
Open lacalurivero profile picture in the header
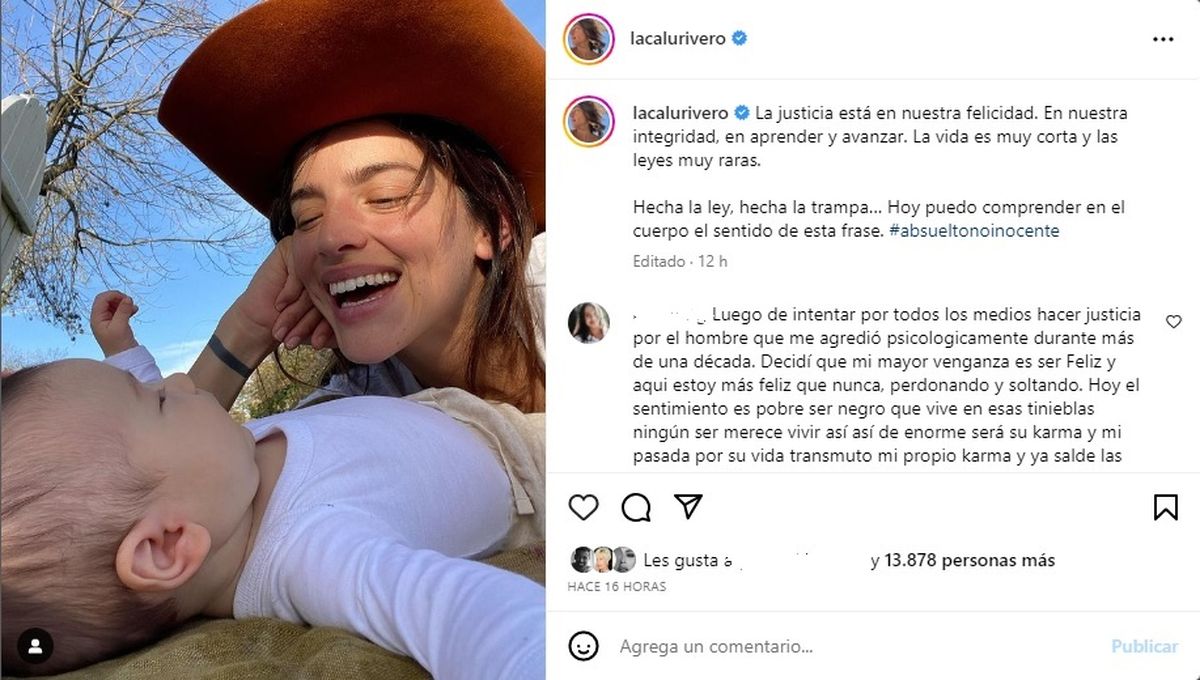coord(588,39)
